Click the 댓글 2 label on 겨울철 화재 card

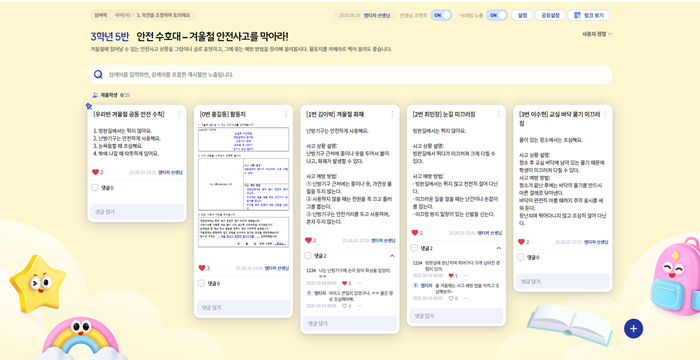(x=320, y=256)
